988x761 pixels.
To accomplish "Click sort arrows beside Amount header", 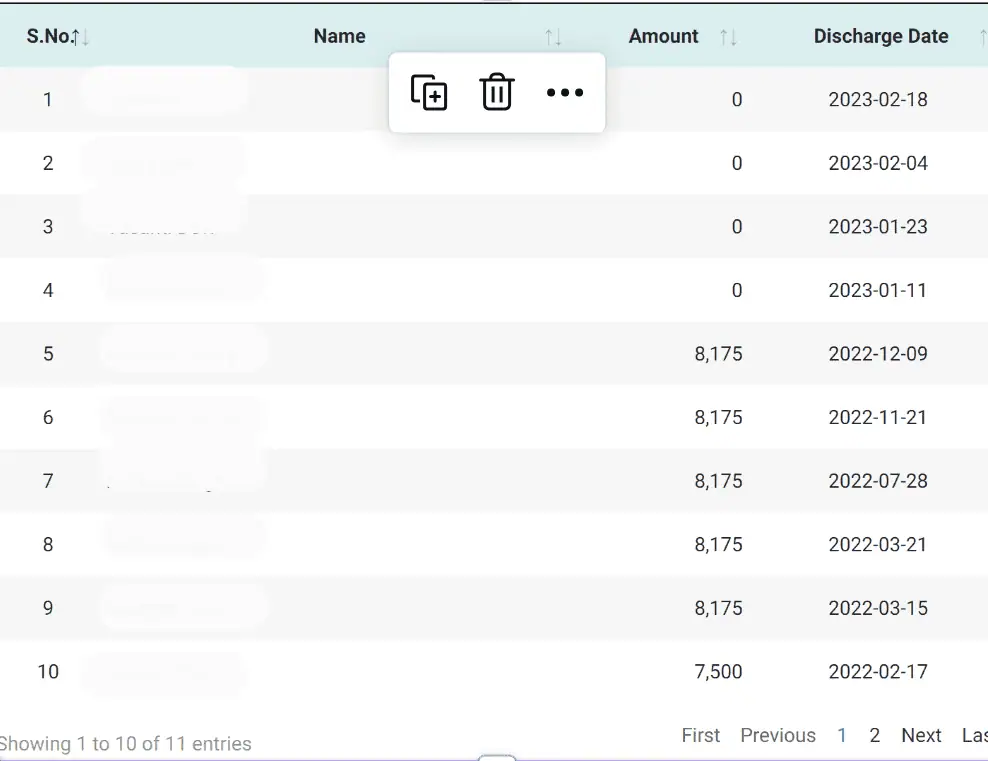I will (x=728, y=37).
